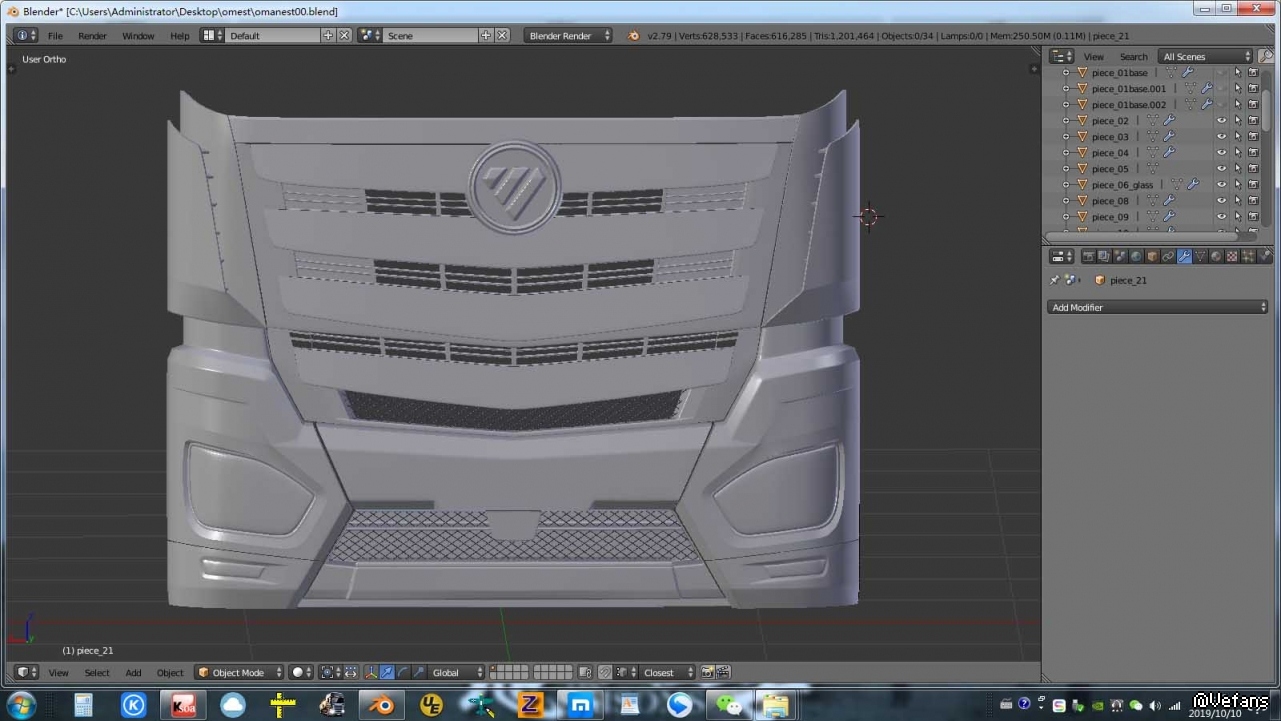Select the translate manipulator arrow icon
1281x721 pixels.
(x=387, y=673)
